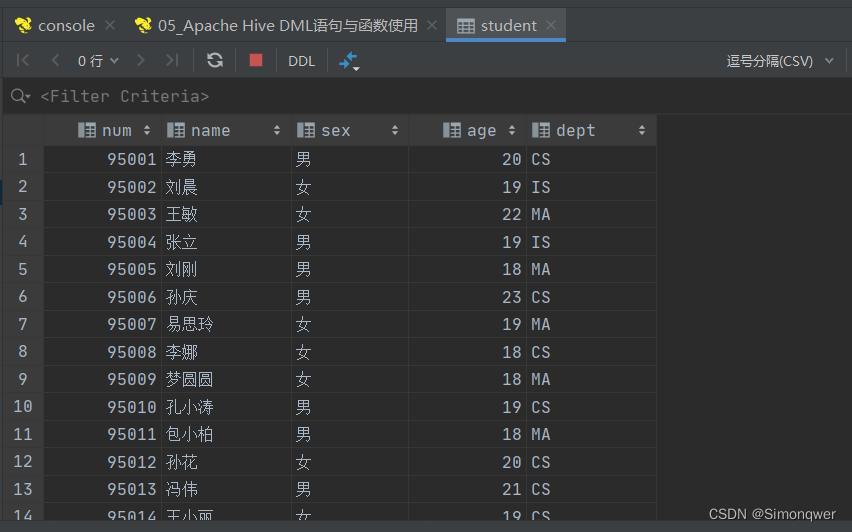Image resolution: width=852 pixels, height=532 pixels.
Task: Select cell 95010 in num column
Action: tap(103, 406)
